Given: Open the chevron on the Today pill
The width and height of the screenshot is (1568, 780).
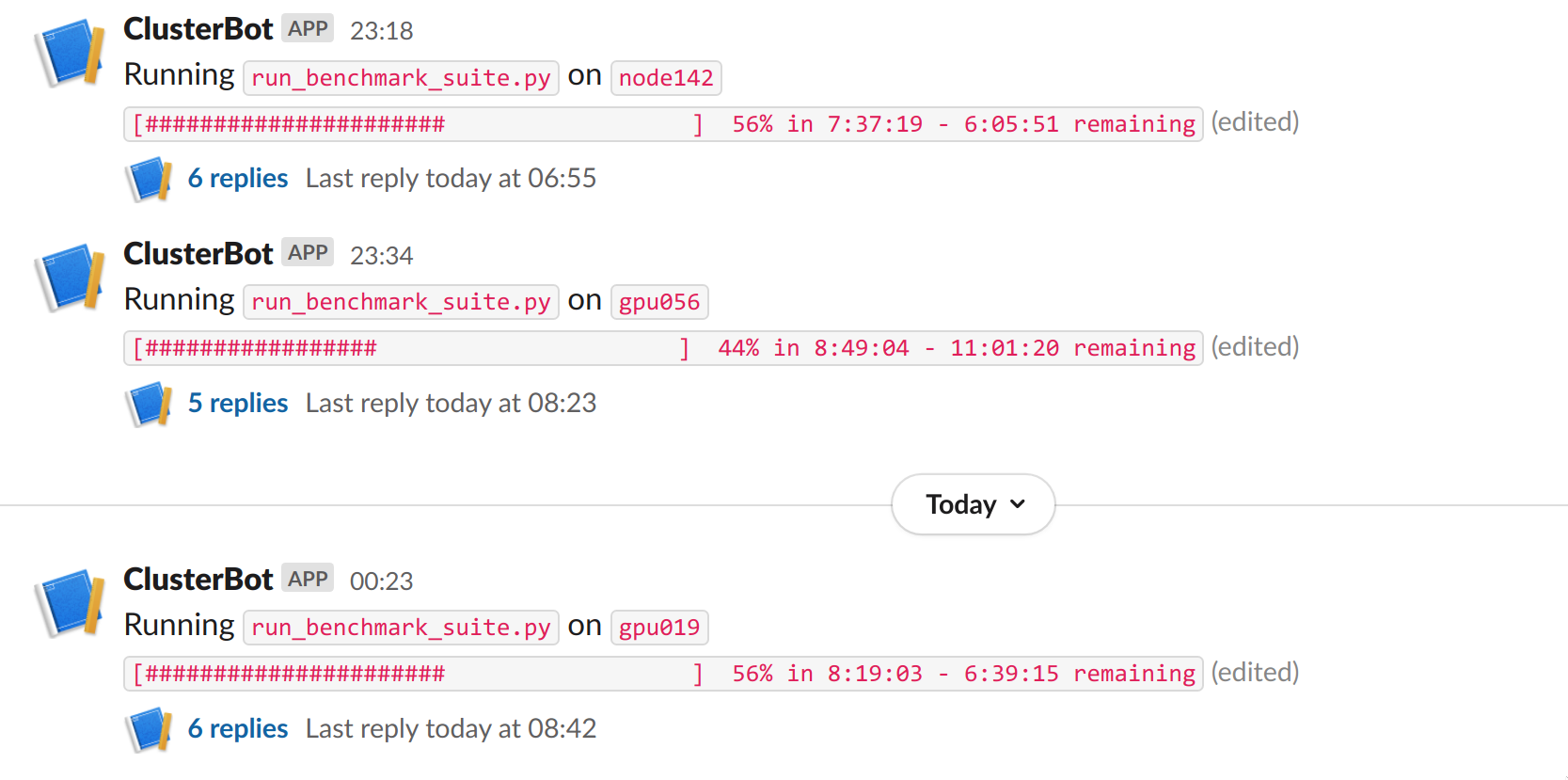Looking at the screenshot, I should tap(1016, 504).
